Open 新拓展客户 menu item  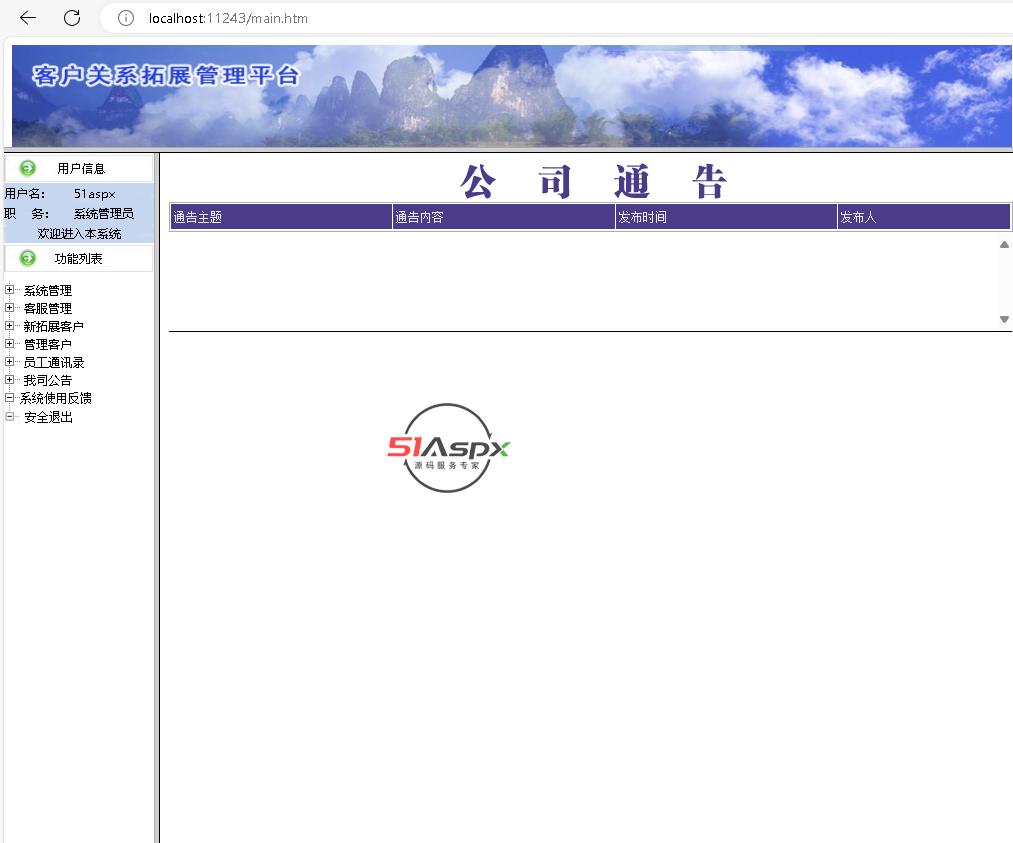click(54, 327)
